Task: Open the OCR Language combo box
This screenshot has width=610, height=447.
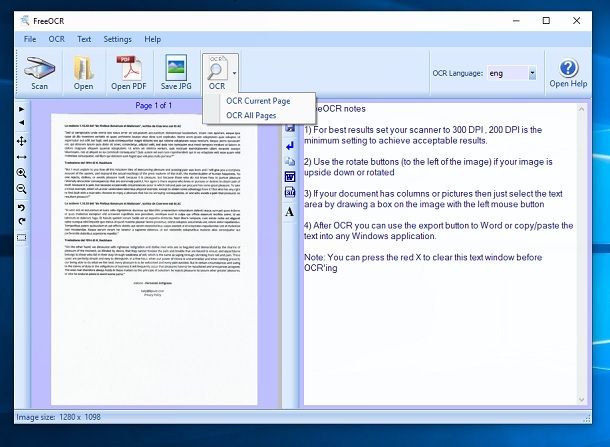Action: point(512,73)
